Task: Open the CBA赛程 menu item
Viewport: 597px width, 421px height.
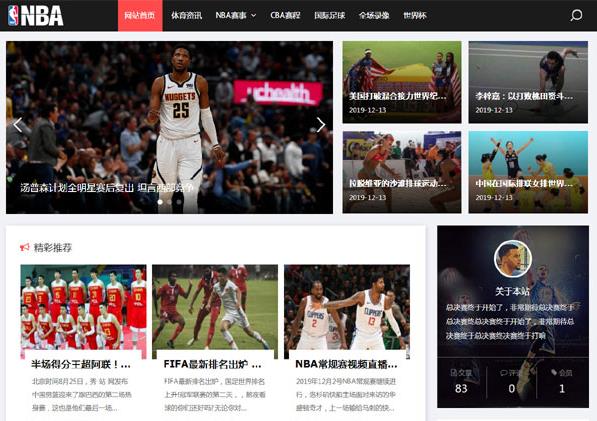Action: (x=285, y=16)
